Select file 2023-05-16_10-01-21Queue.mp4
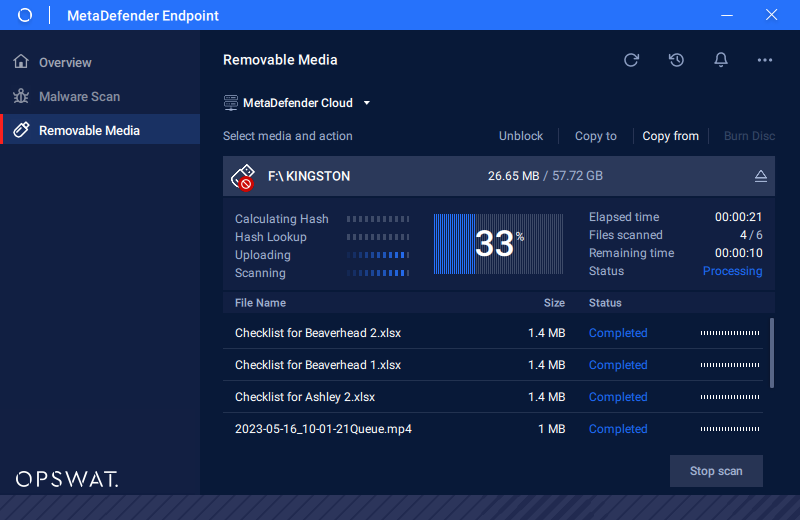Viewport: 800px width, 520px height. (323, 429)
